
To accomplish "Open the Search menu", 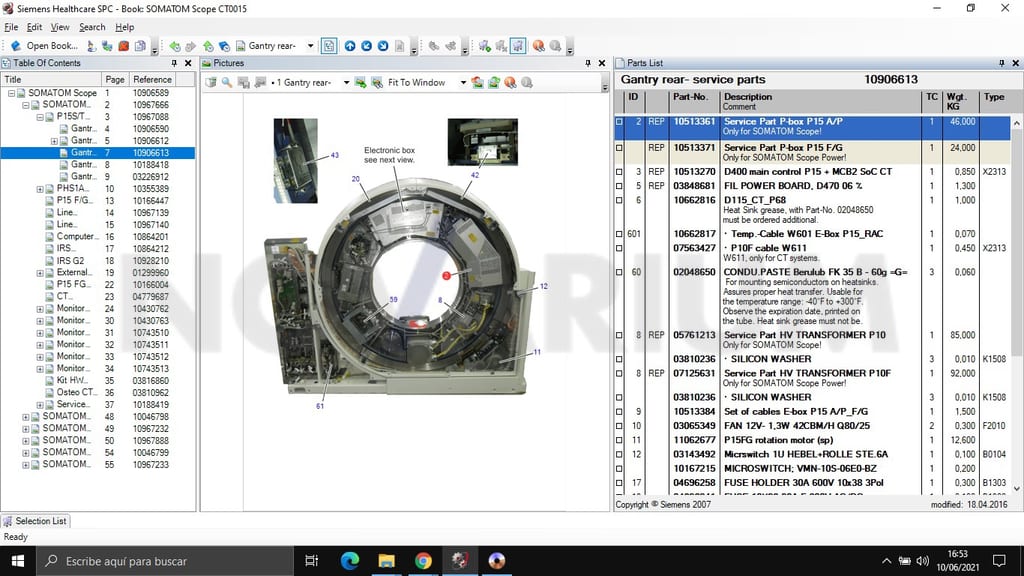I will pyautogui.click(x=92, y=27).
